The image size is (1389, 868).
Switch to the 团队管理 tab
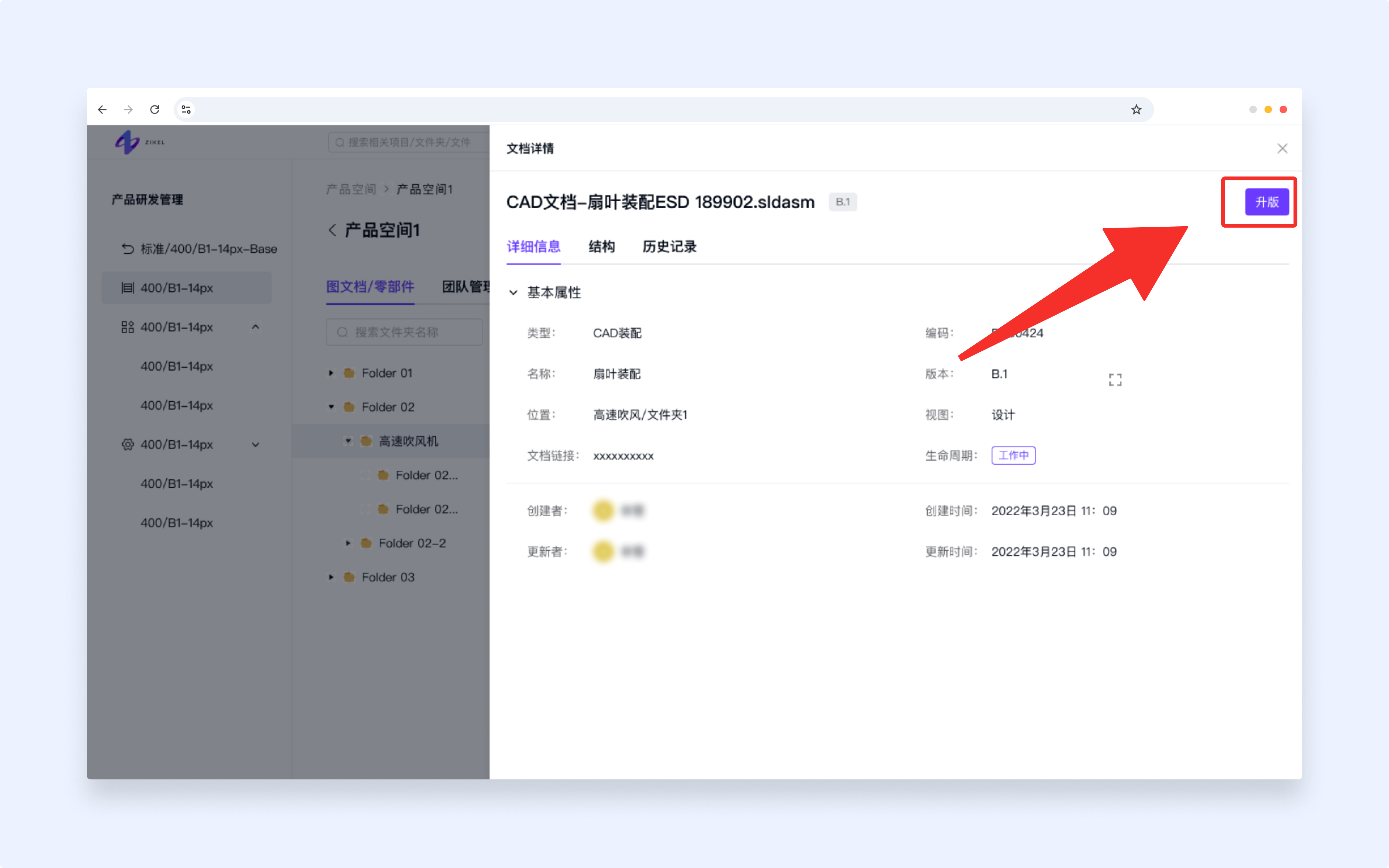click(466, 286)
